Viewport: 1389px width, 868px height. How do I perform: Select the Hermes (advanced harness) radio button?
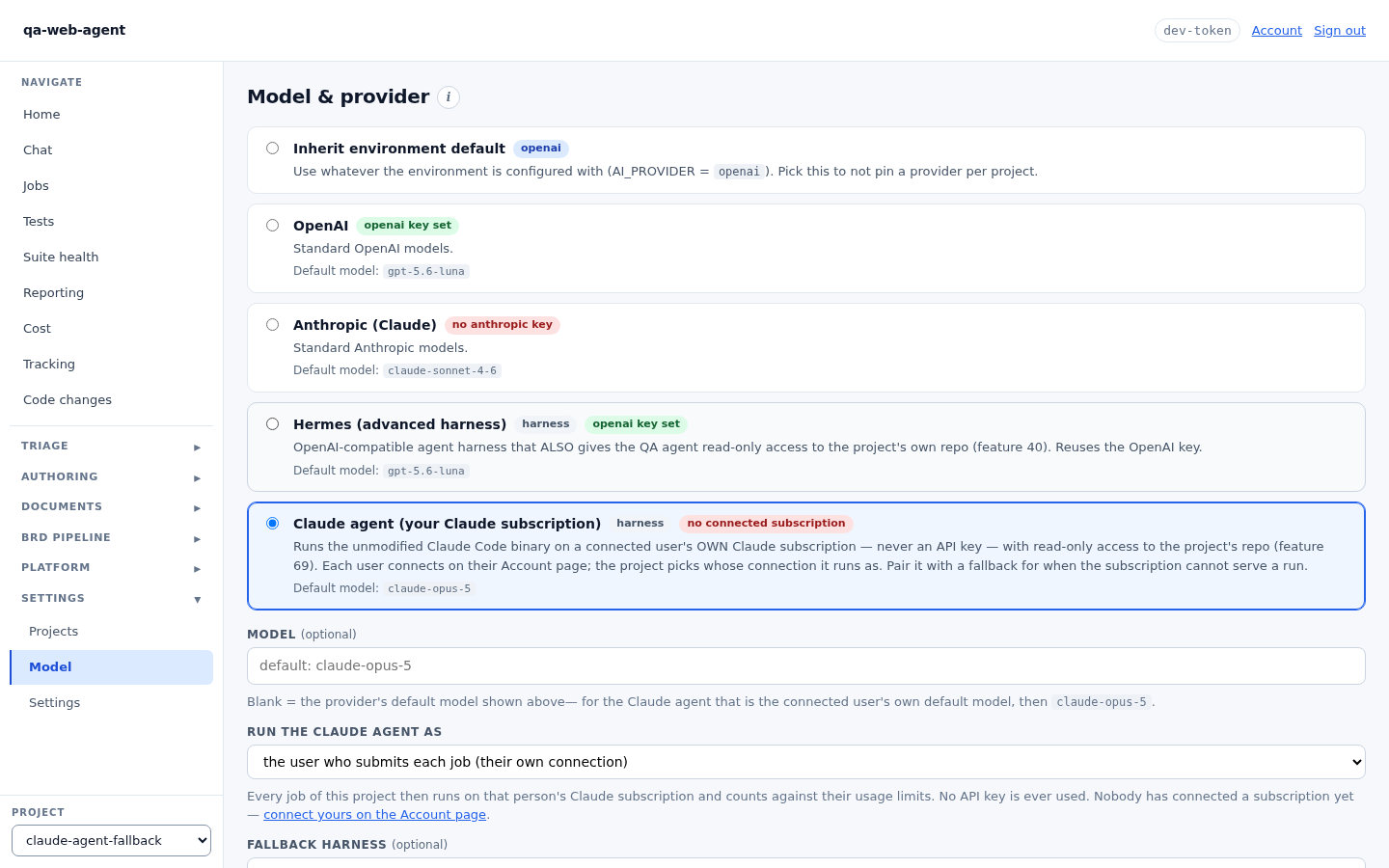click(x=273, y=424)
